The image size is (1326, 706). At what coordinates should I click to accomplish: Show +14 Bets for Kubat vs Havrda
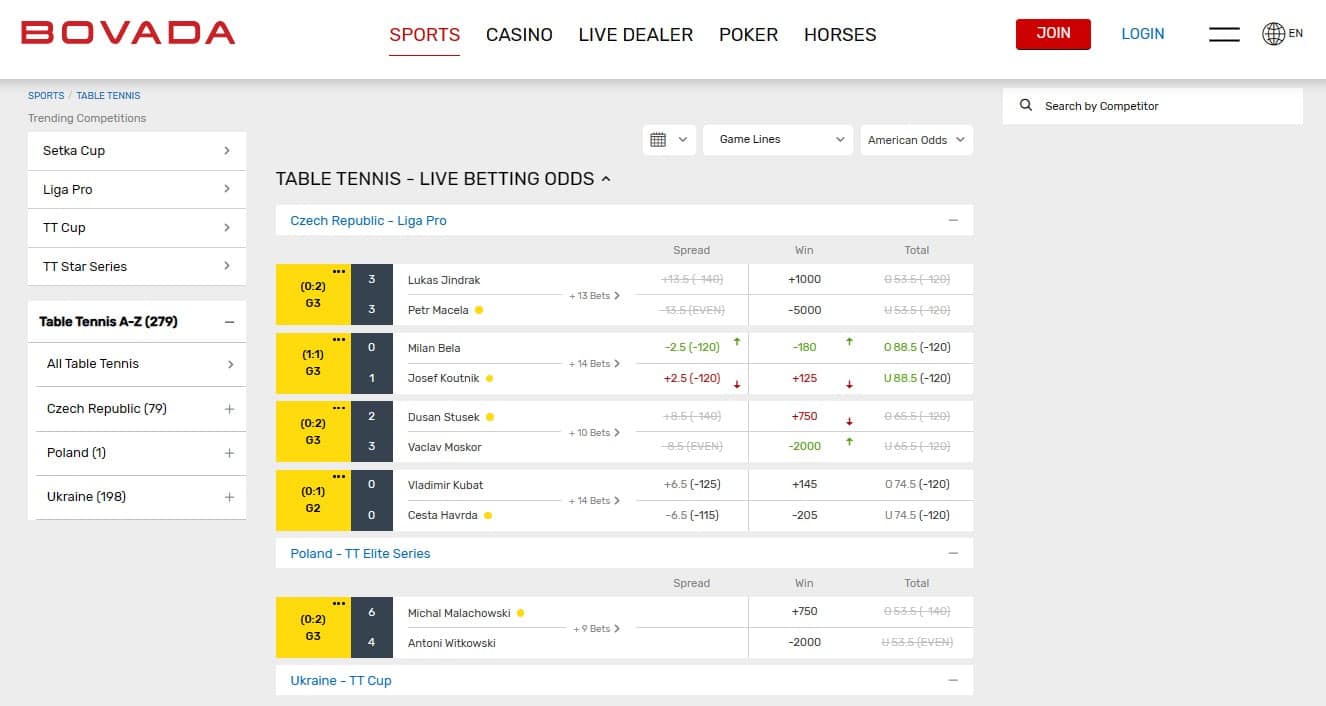(594, 501)
